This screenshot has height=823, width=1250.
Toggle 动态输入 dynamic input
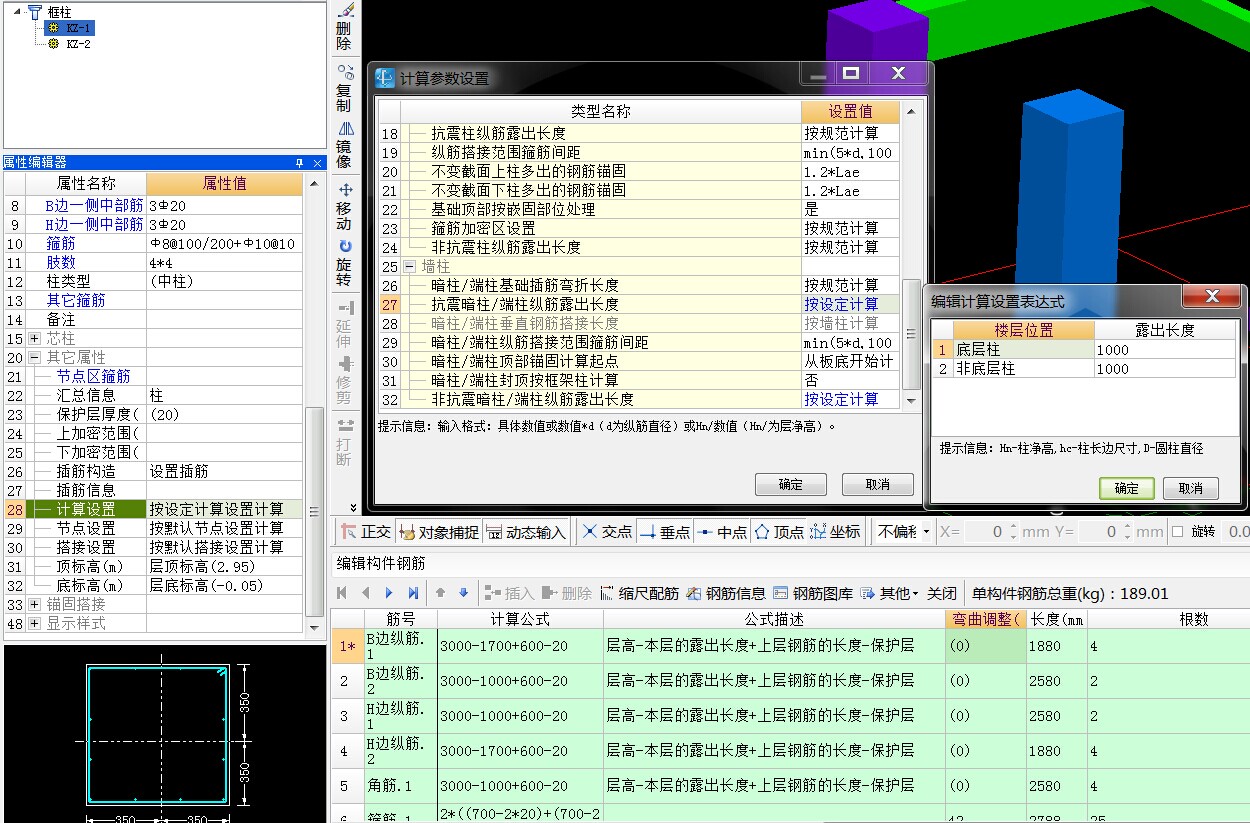tap(526, 532)
